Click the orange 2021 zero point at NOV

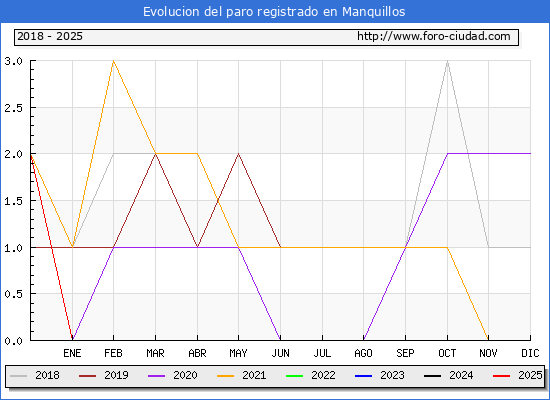pyautogui.click(x=488, y=339)
